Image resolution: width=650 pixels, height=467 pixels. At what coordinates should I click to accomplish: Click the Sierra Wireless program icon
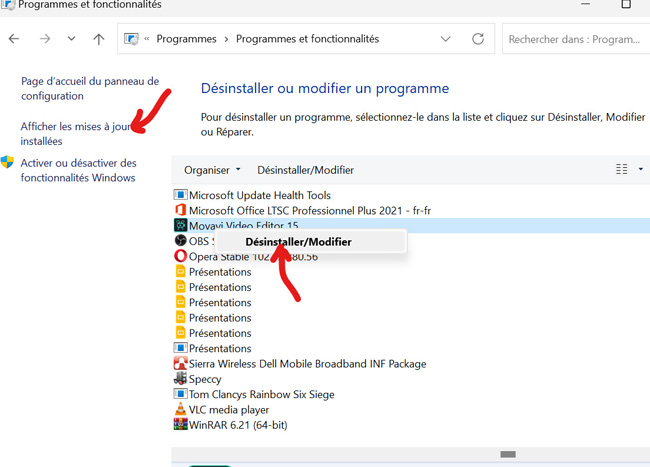180,363
